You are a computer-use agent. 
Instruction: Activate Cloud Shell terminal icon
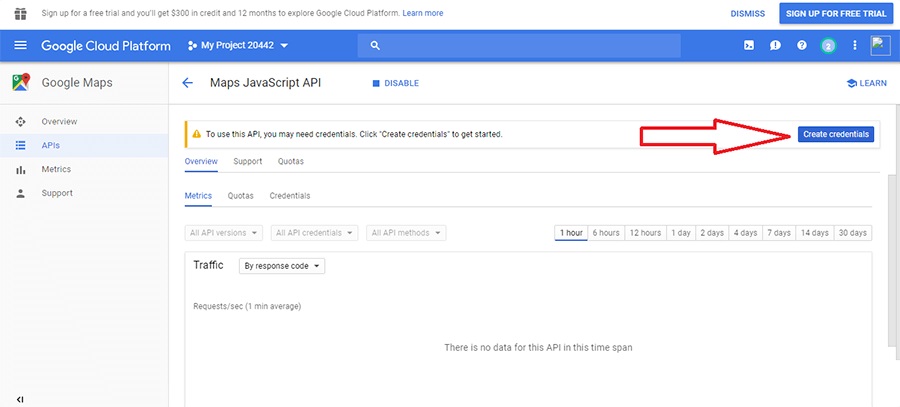coord(749,46)
